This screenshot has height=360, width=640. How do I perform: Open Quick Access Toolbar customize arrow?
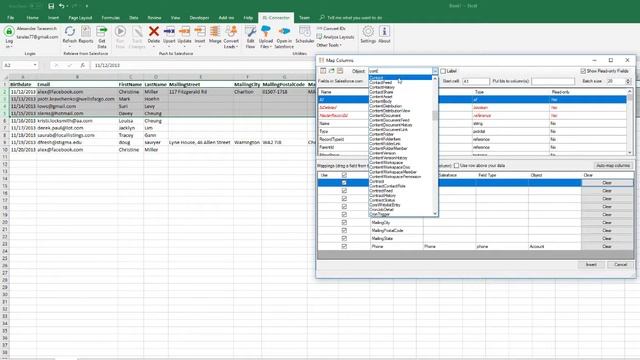pos(87,6)
